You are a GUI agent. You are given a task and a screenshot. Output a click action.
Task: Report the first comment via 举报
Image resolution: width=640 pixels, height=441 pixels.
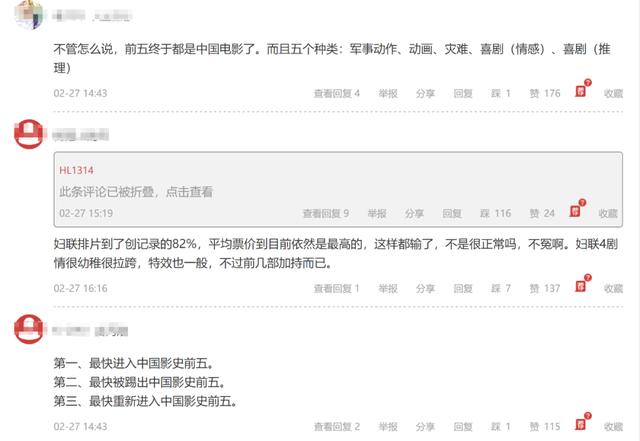pos(388,94)
